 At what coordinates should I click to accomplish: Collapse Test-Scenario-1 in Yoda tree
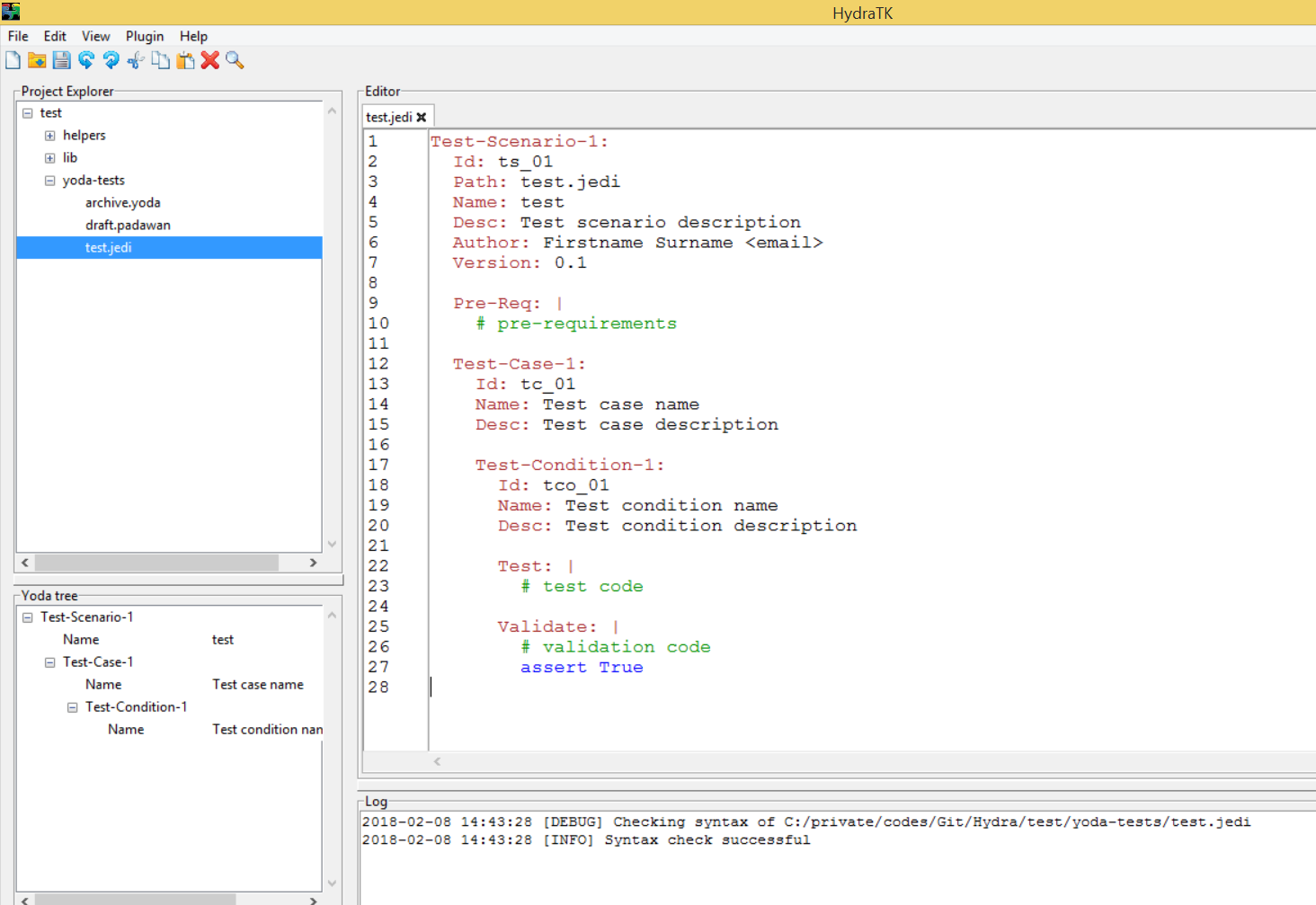[28, 617]
